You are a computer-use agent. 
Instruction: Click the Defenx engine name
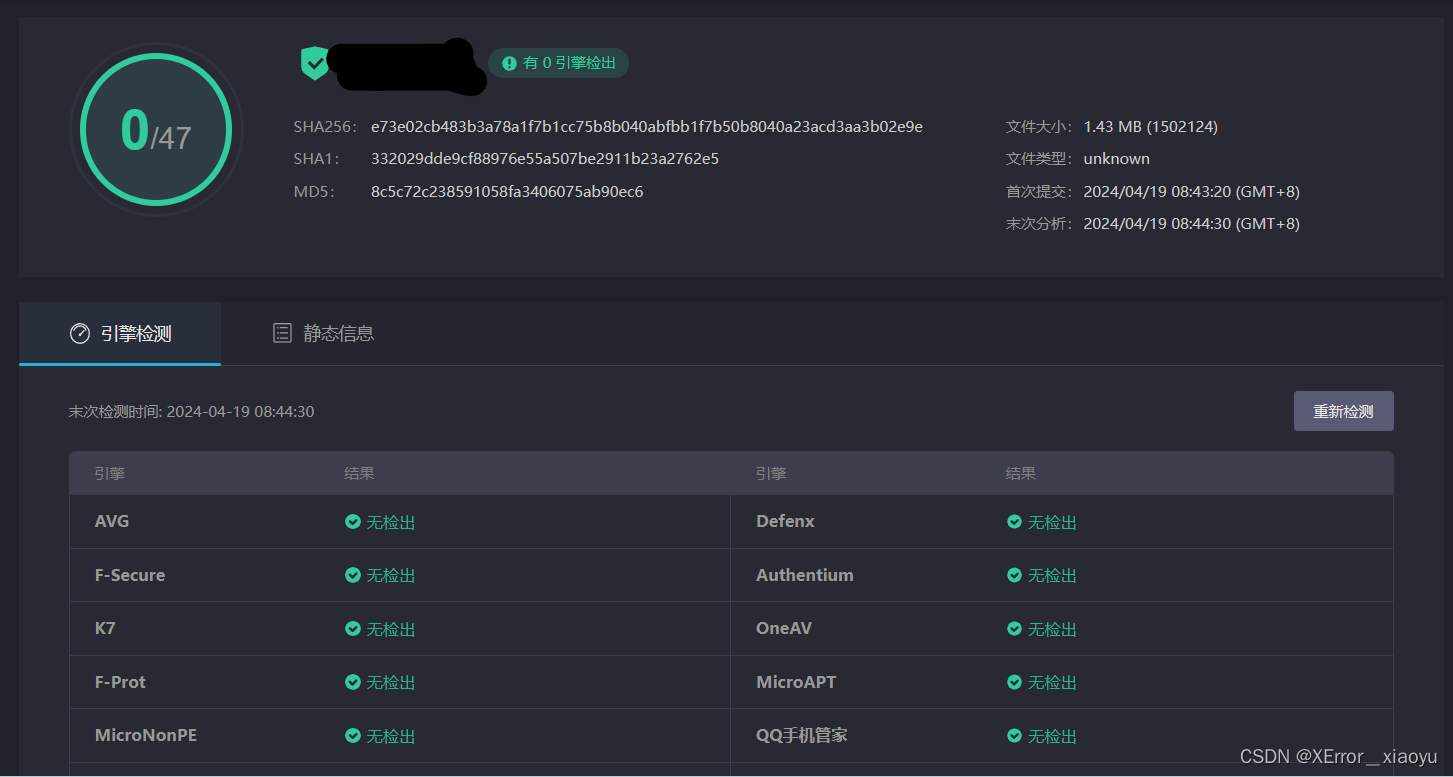[785, 521]
